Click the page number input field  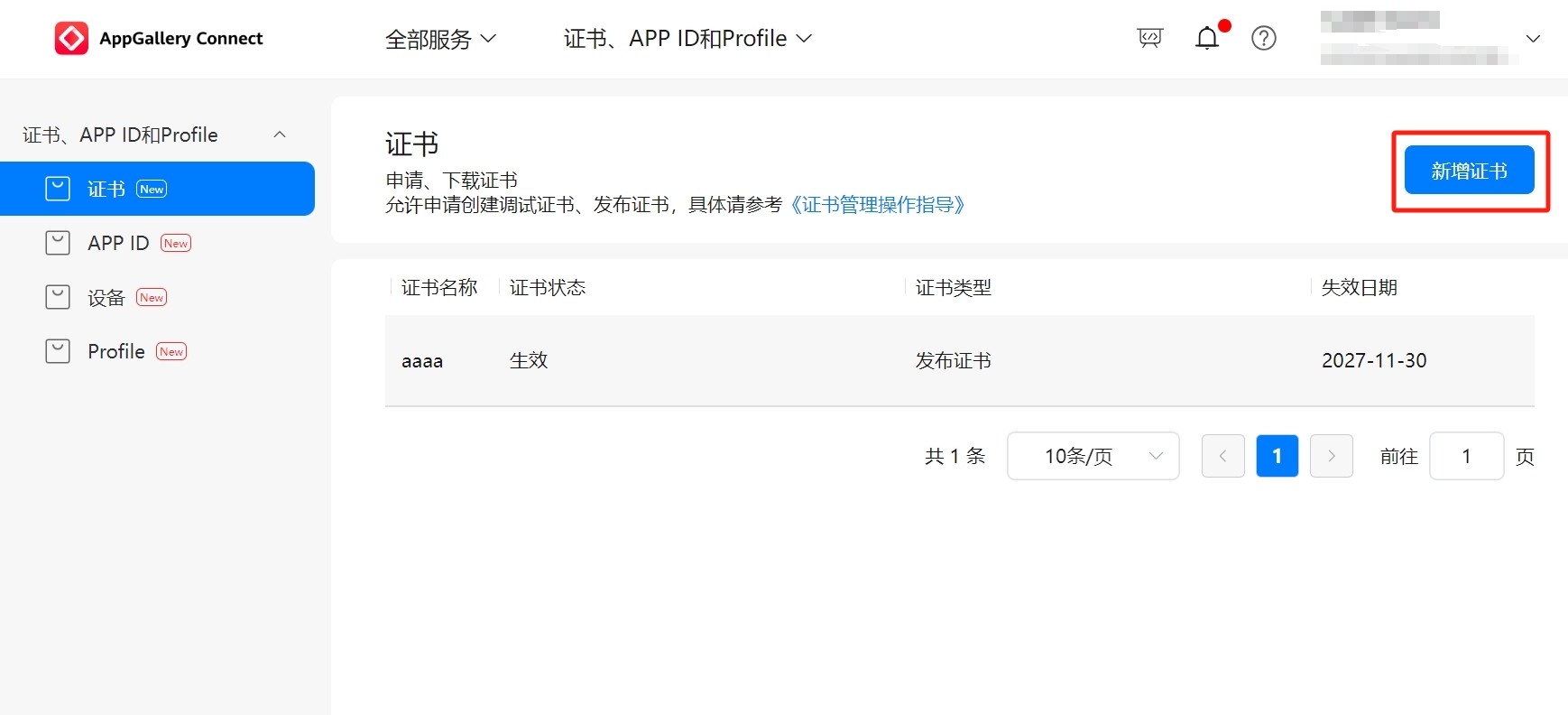pos(1466,456)
